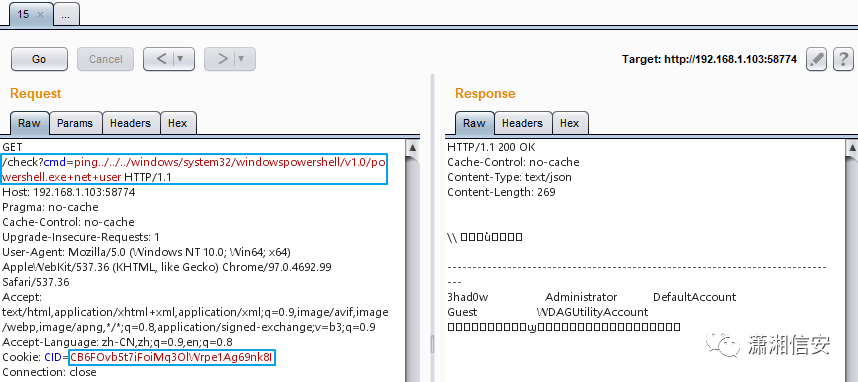858x382 pixels.
Task: Click the Accept-Language header line
Action: 118,342
